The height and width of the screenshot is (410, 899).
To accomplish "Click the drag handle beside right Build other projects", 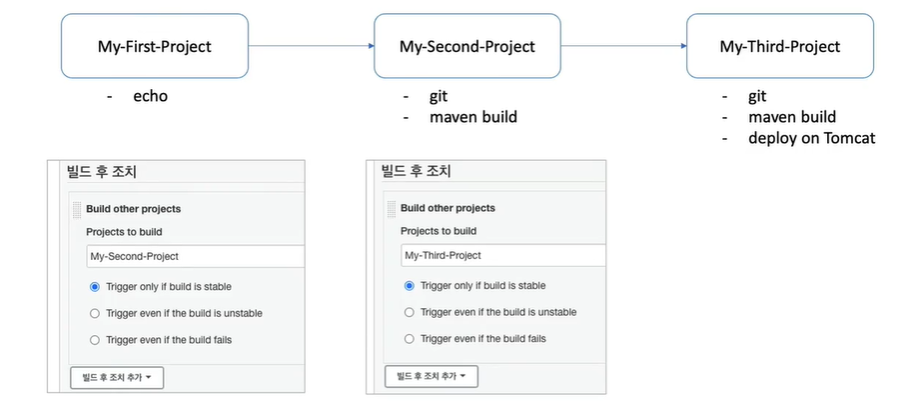I will point(392,209).
